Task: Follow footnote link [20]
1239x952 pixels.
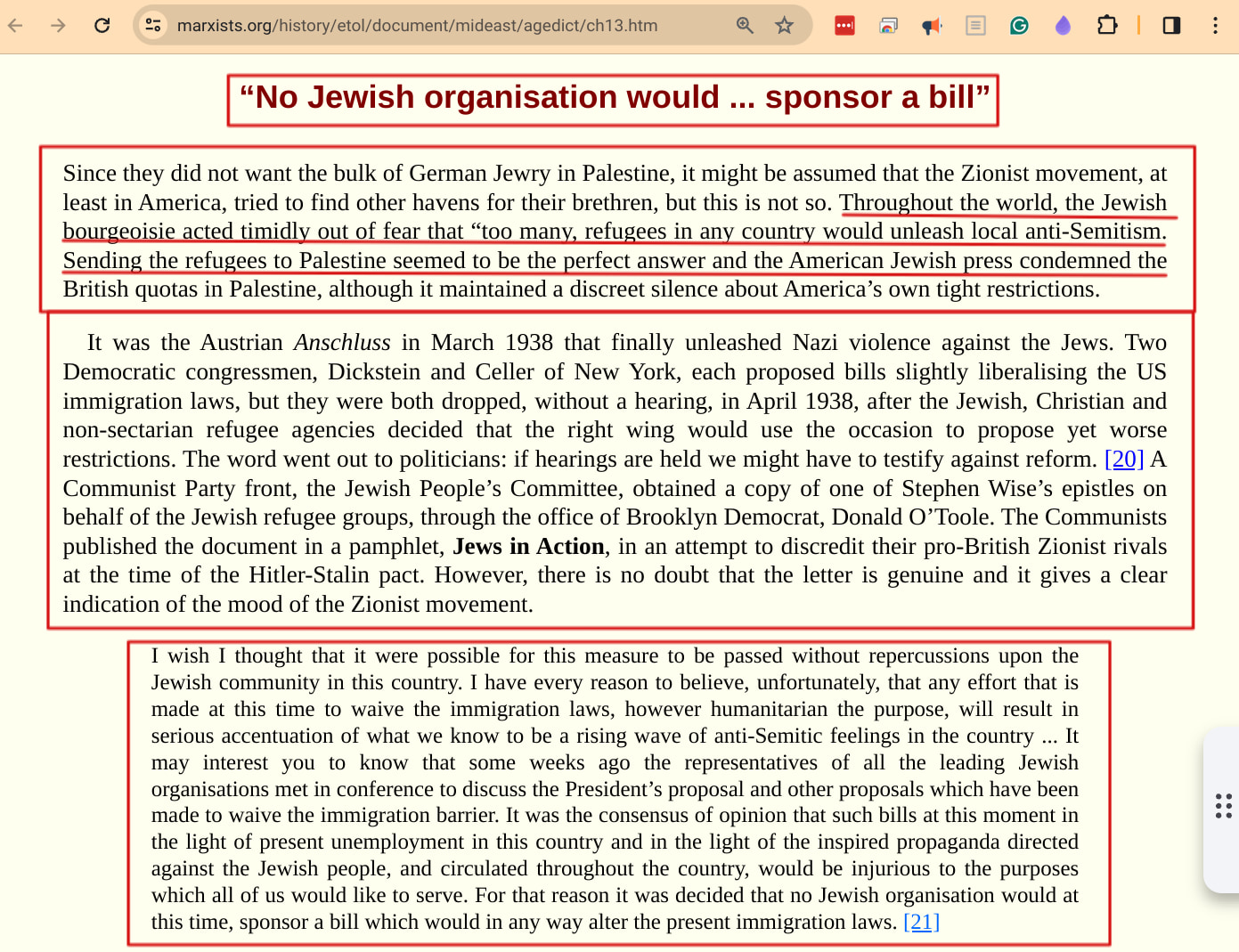Action: coord(1123,459)
